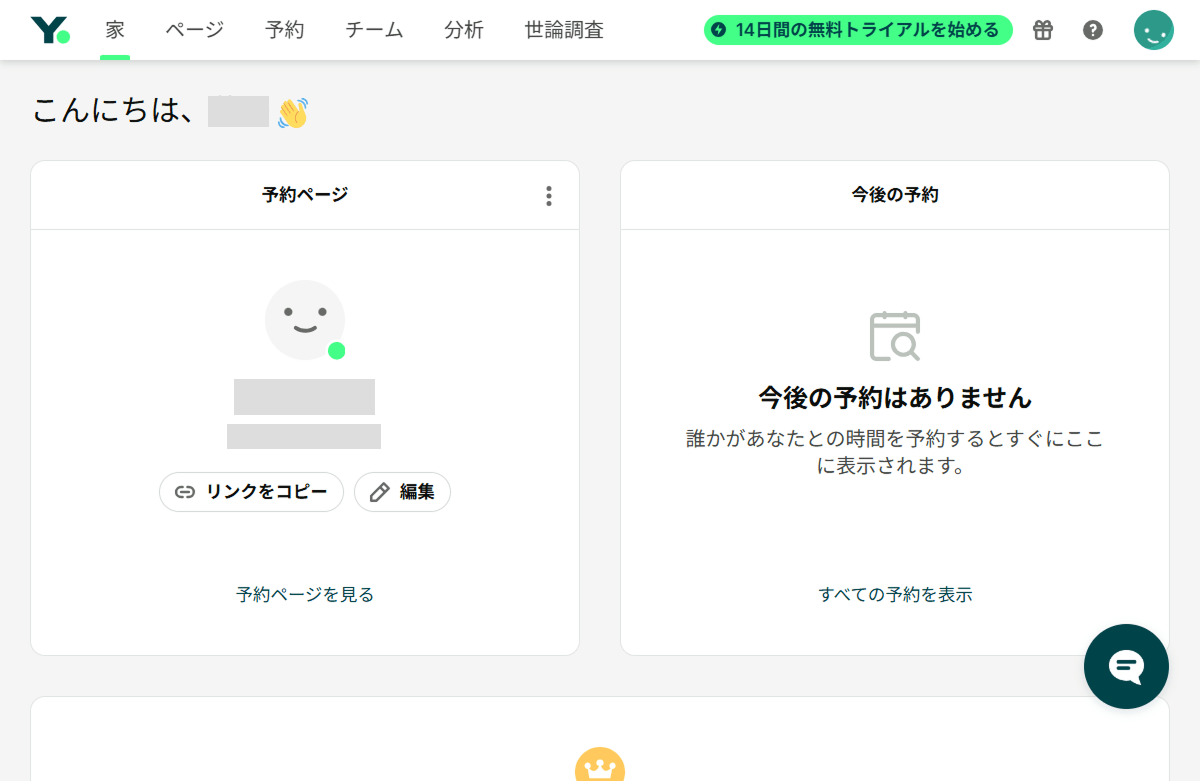Open the 予約 section in the navigation
Viewport: 1200px width, 781px height.
(284, 30)
